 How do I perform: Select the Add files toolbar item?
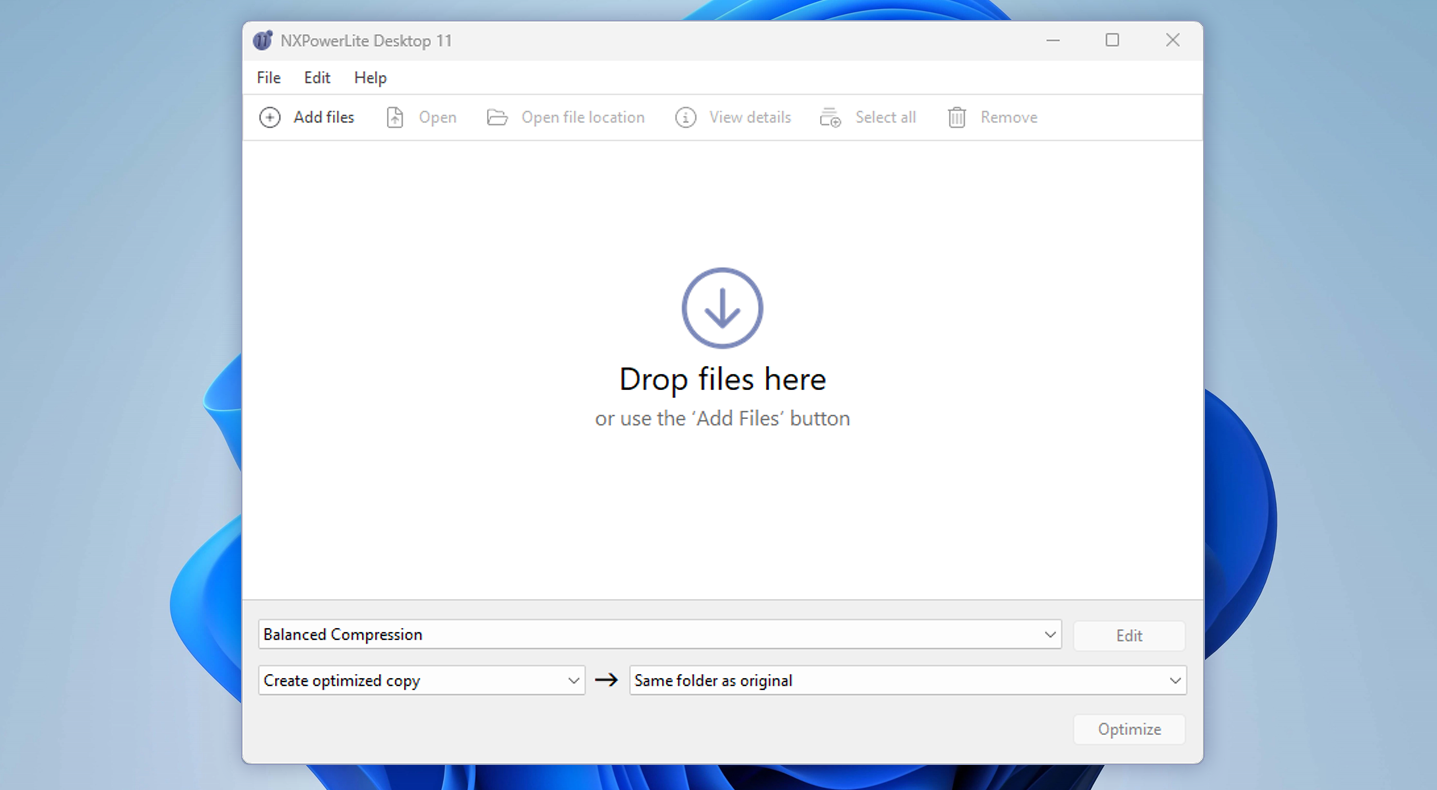click(x=307, y=117)
